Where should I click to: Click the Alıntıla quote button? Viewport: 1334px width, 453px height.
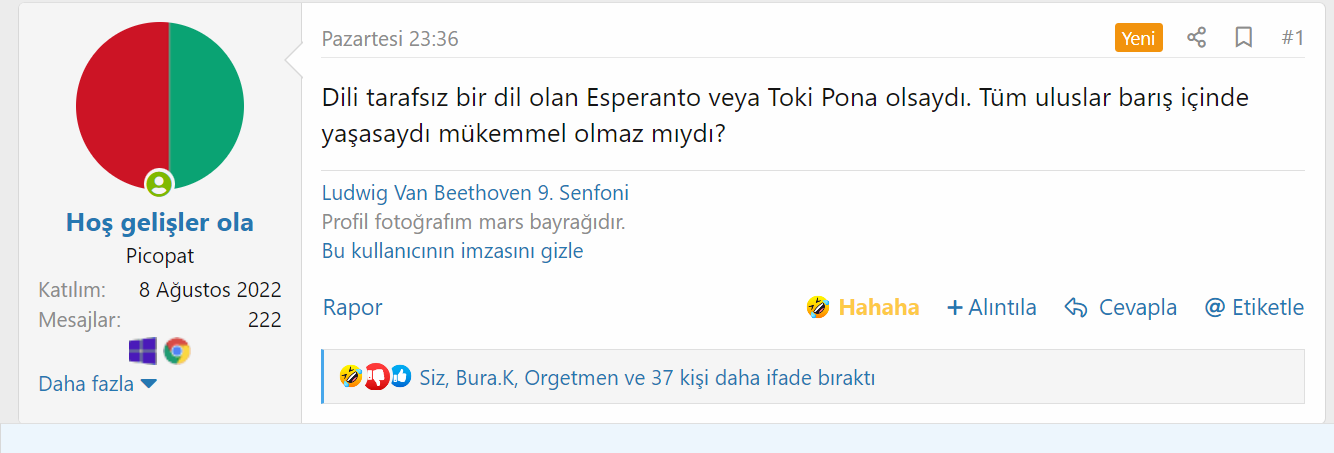pyautogui.click(x=991, y=307)
